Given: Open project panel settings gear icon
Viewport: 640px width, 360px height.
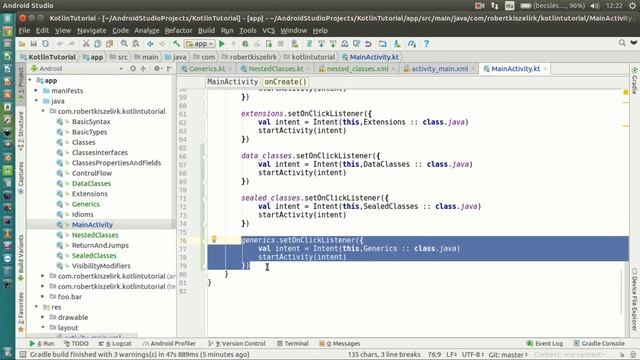Looking at the screenshot, I should [157, 69].
